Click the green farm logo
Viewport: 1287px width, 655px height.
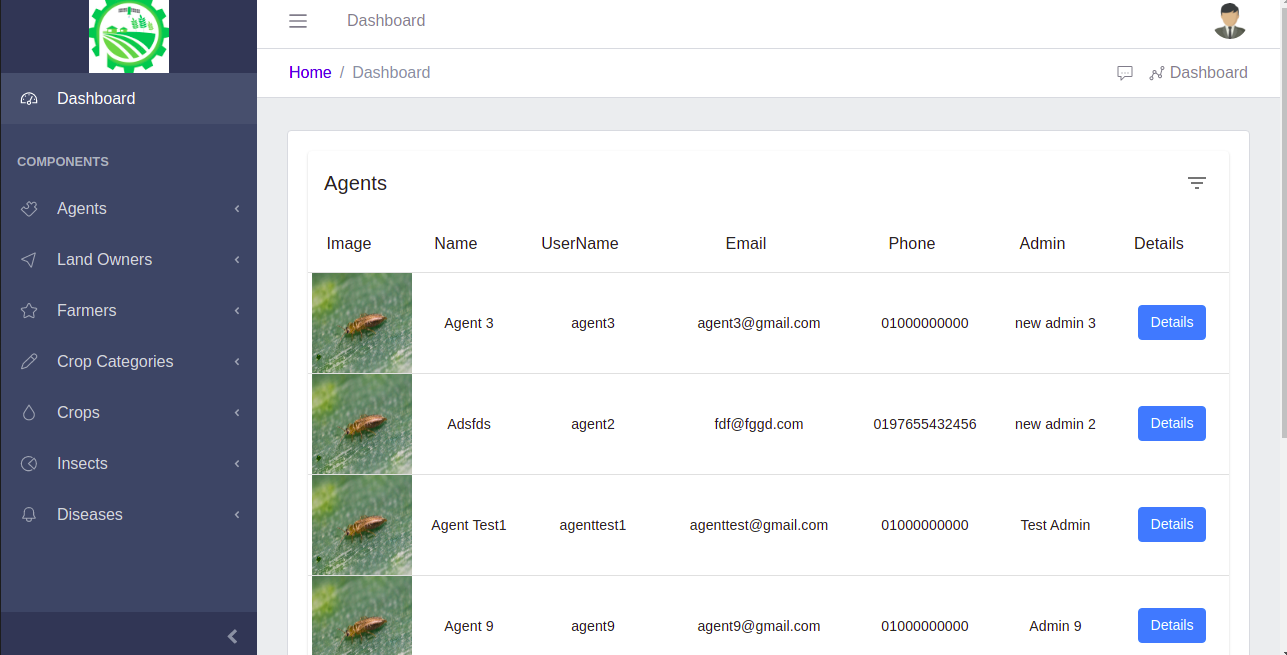tap(129, 36)
